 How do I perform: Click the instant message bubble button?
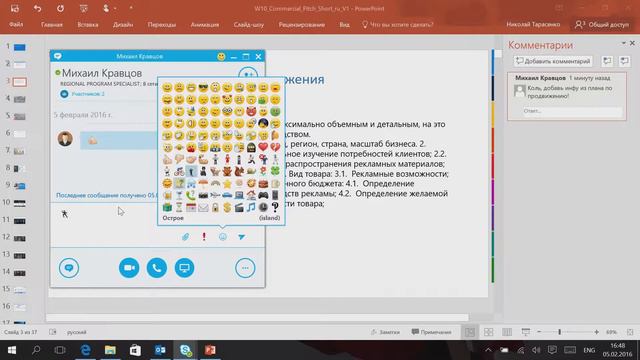pyautogui.click(x=69, y=268)
